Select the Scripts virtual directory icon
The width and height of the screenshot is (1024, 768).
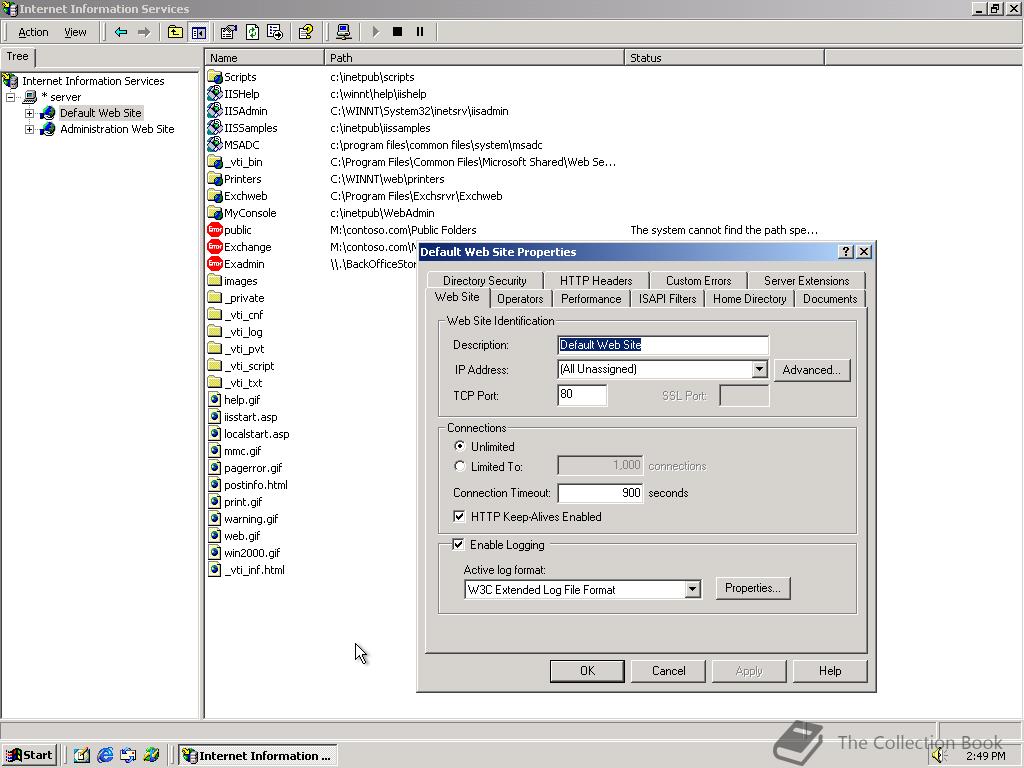[x=215, y=77]
